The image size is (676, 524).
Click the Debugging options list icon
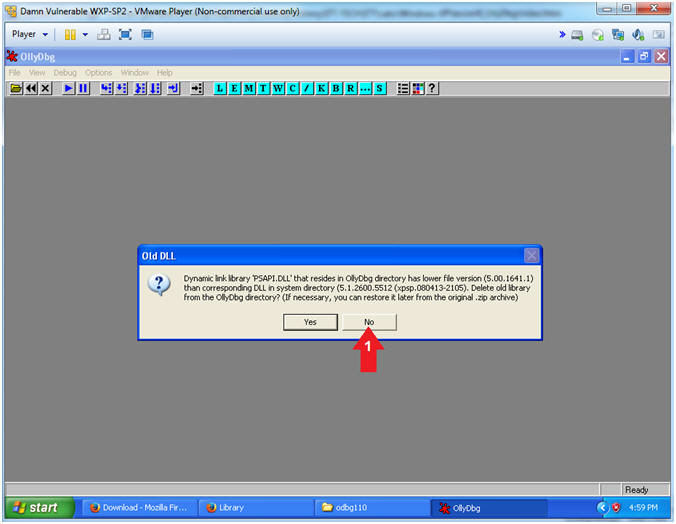click(403, 88)
